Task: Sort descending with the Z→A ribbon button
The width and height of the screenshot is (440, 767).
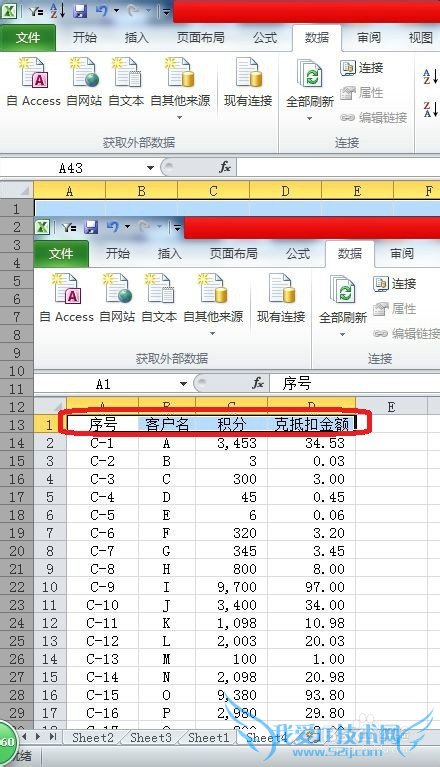Action: coord(431,109)
